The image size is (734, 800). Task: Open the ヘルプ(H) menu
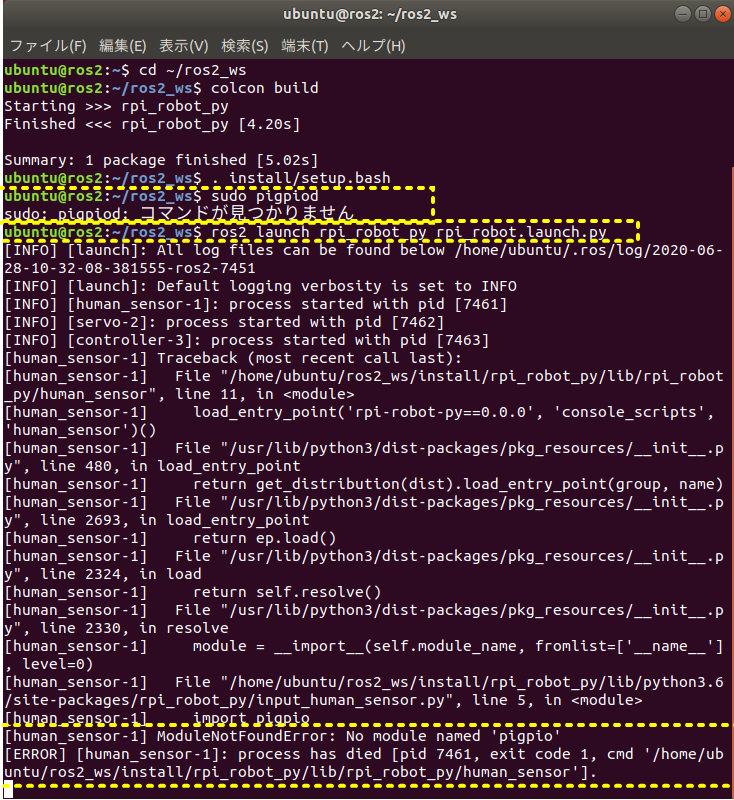[373, 46]
